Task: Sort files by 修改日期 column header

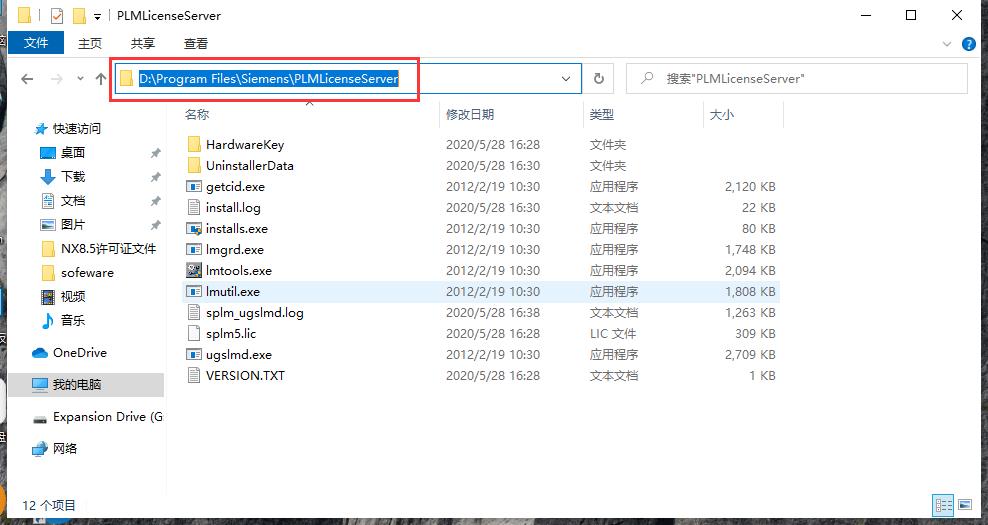Action: (x=470, y=114)
